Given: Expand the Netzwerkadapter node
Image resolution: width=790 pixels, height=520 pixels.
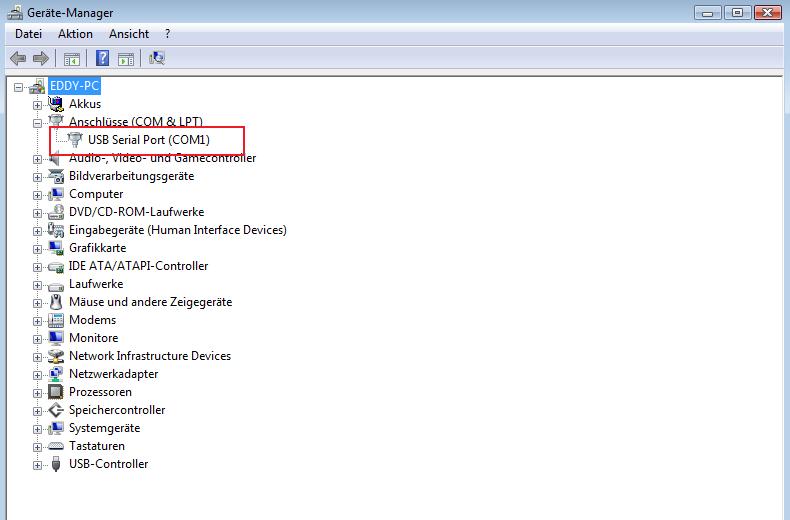Looking at the screenshot, I should click(x=38, y=374).
